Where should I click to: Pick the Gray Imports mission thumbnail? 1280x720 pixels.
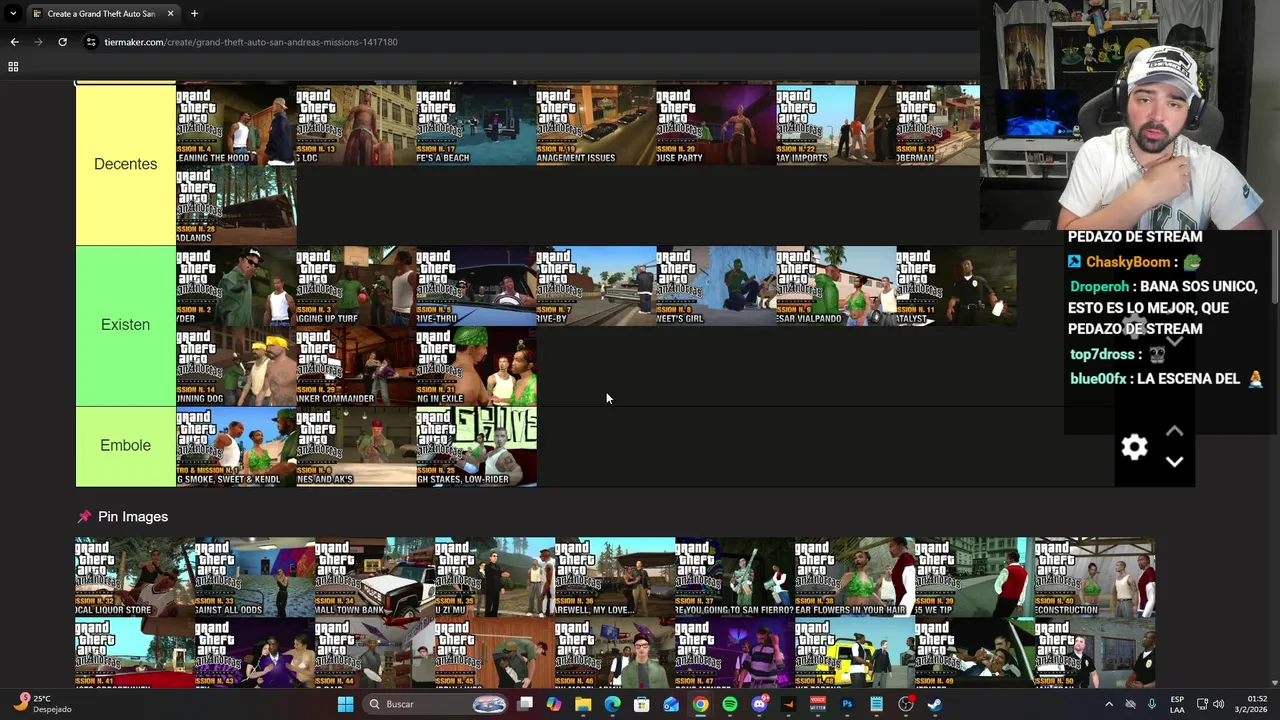coord(836,125)
